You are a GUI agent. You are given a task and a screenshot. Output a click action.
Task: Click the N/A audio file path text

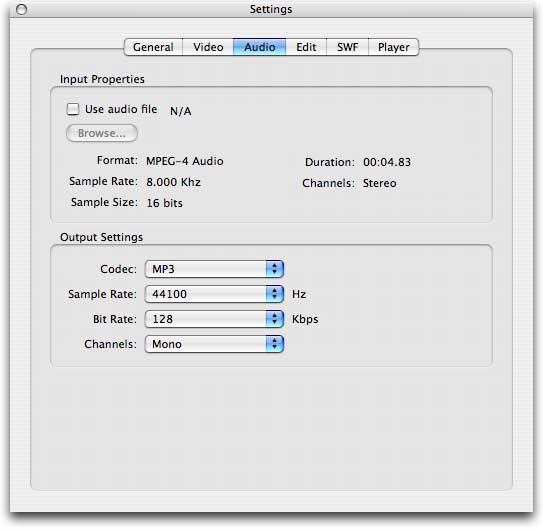[180, 111]
